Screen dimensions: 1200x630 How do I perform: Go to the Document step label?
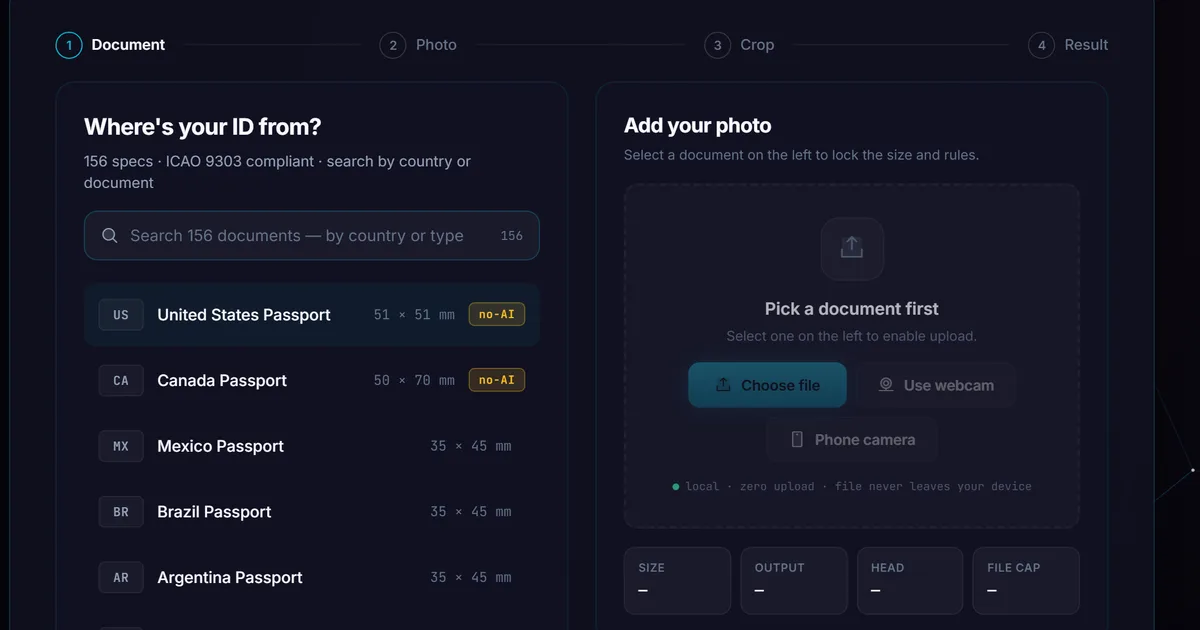128,45
